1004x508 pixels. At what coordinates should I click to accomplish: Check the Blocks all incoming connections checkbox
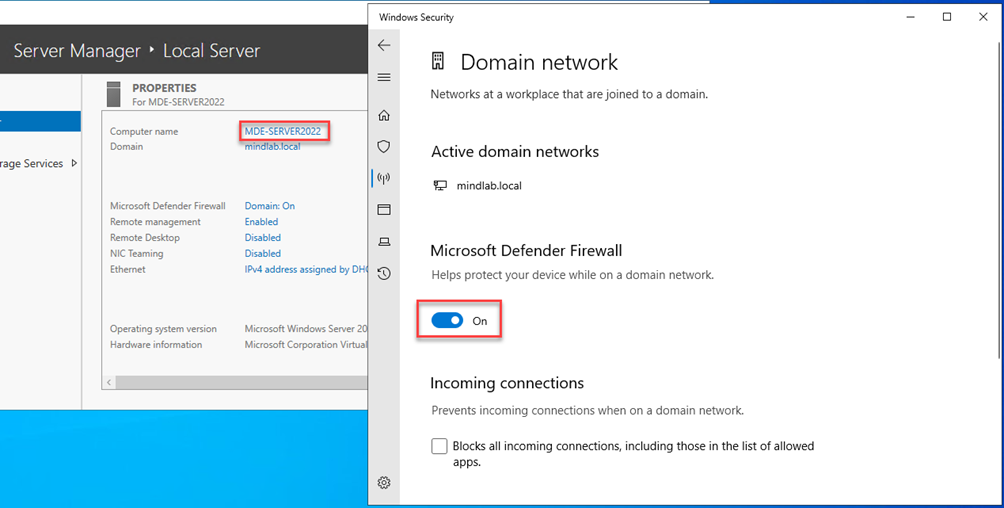coord(439,446)
